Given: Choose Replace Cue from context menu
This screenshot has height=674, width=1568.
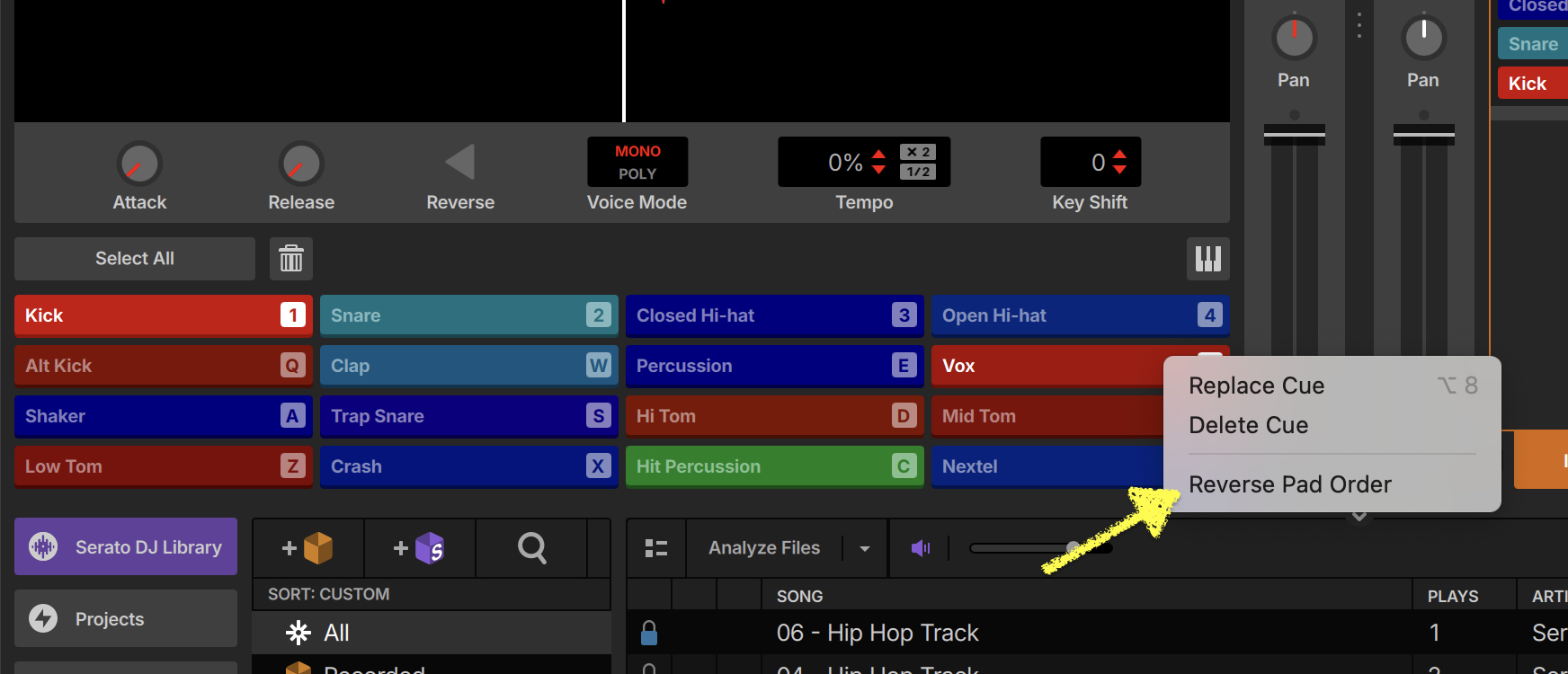Looking at the screenshot, I should [1256, 386].
